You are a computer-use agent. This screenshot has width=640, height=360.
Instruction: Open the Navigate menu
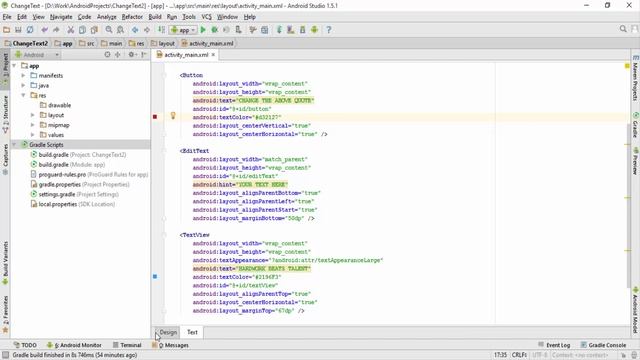[61, 17]
